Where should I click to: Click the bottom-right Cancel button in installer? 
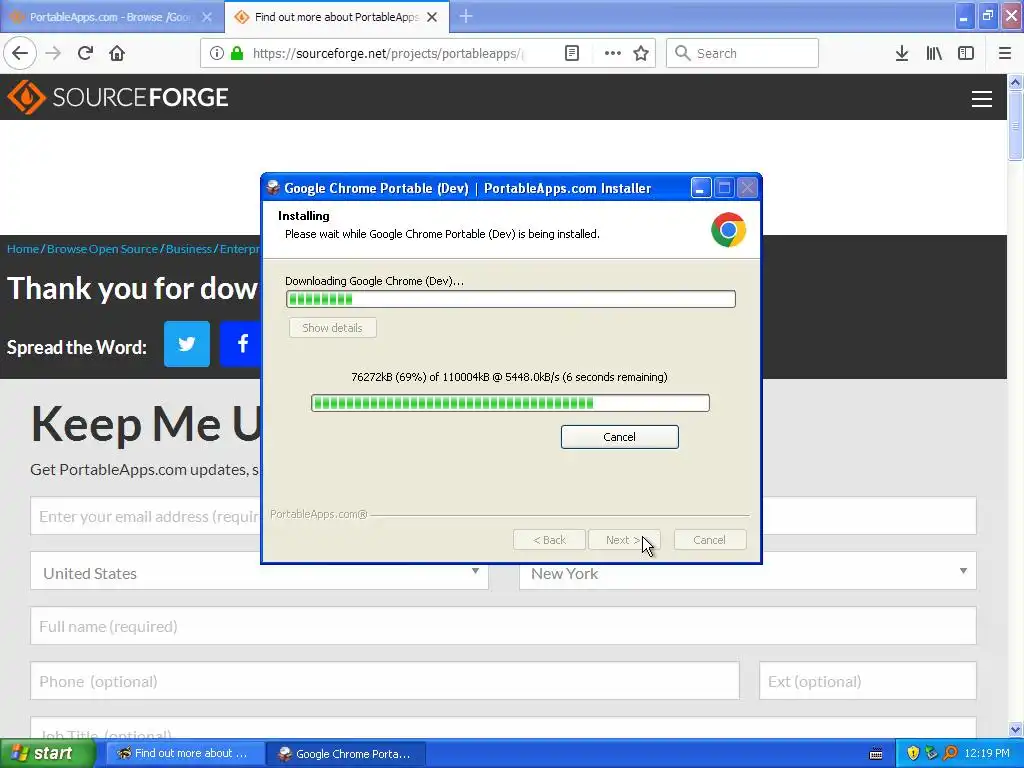pos(710,540)
